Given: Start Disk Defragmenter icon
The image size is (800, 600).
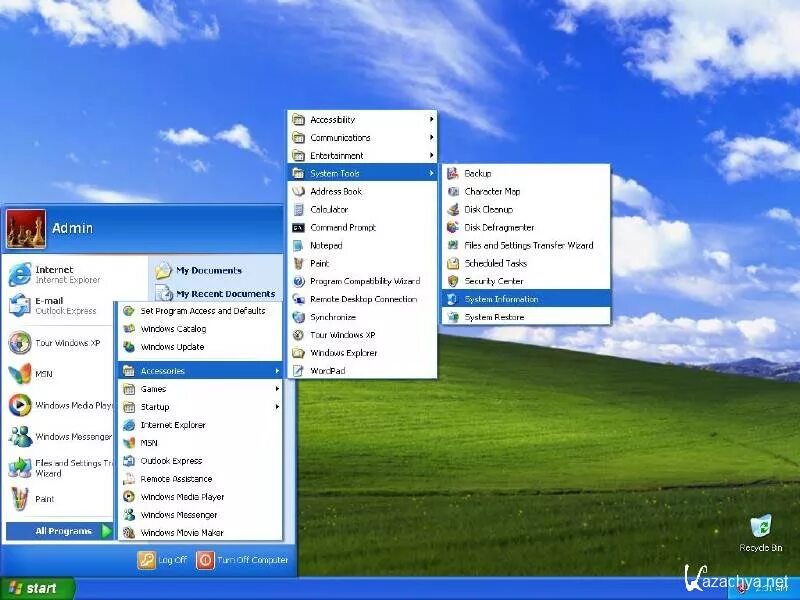Looking at the screenshot, I should pos(453,227).
